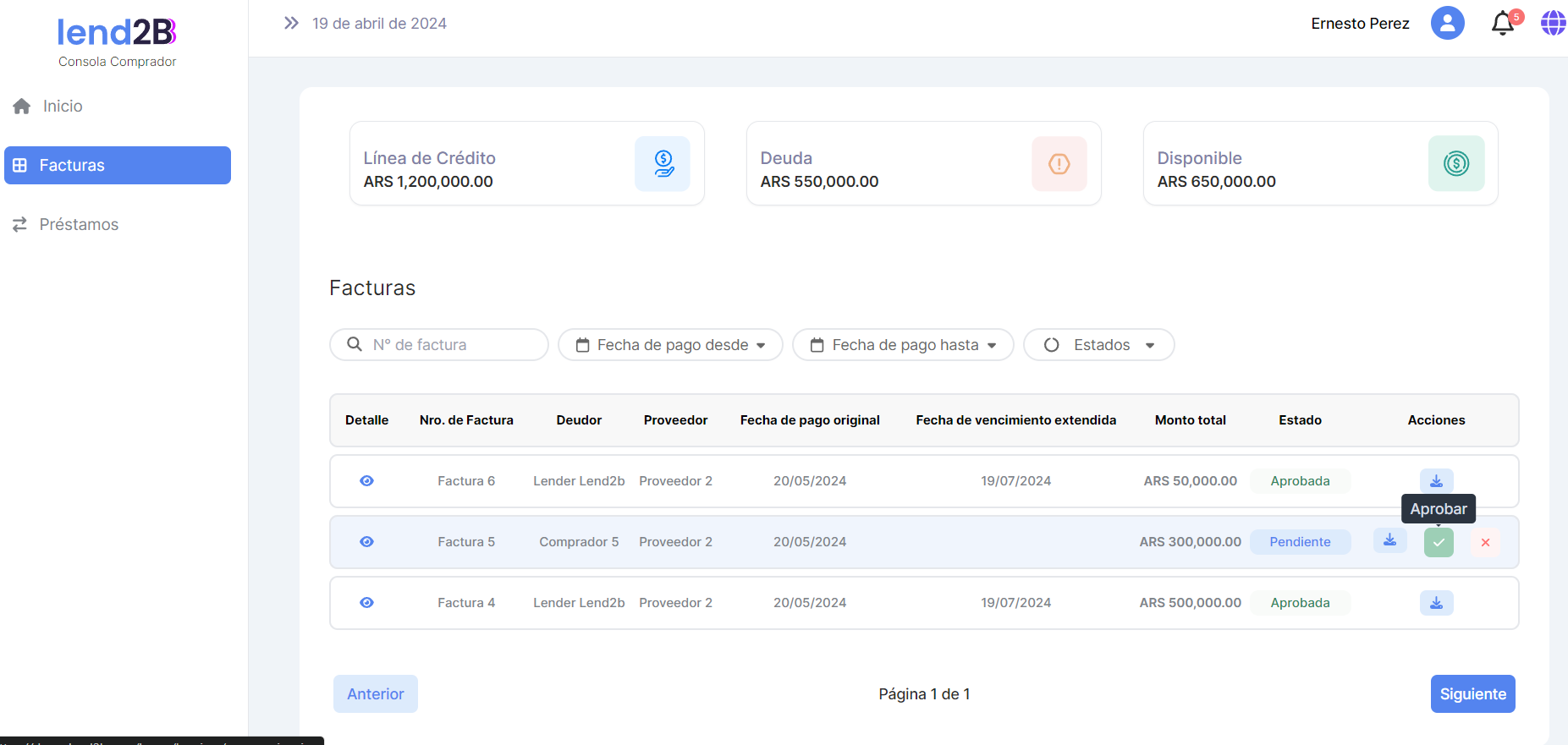Screen dimensions: 1568x745
Task: Go to Inicio in sidebar
Action: pos(63,107)
